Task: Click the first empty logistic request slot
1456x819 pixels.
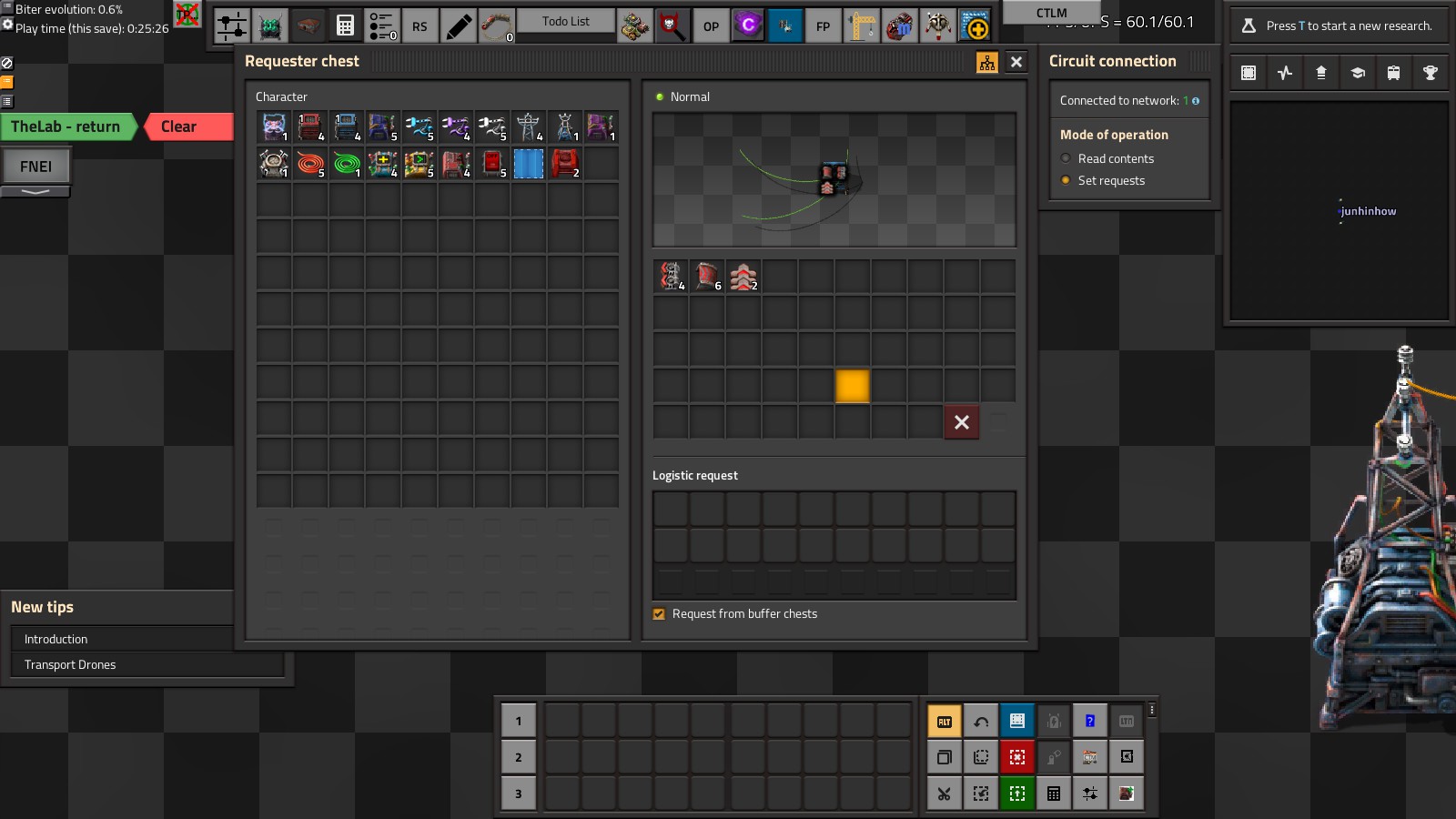Action: 671,510
